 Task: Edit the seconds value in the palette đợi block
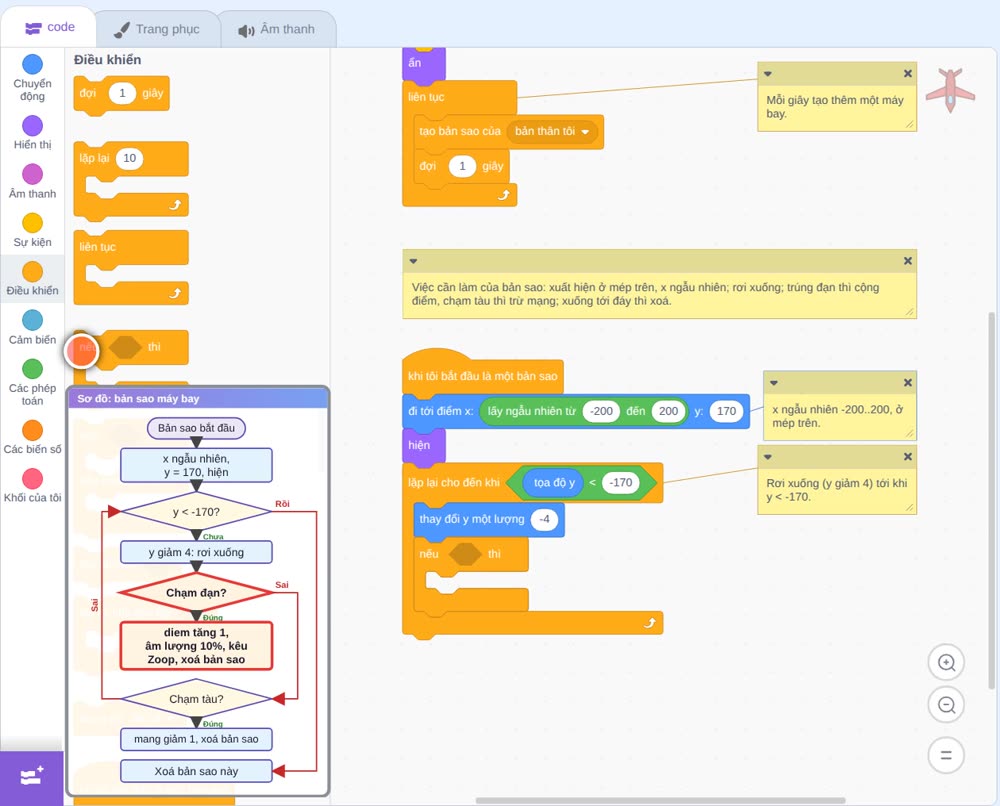pyautogui.click(x=122, y=93)
